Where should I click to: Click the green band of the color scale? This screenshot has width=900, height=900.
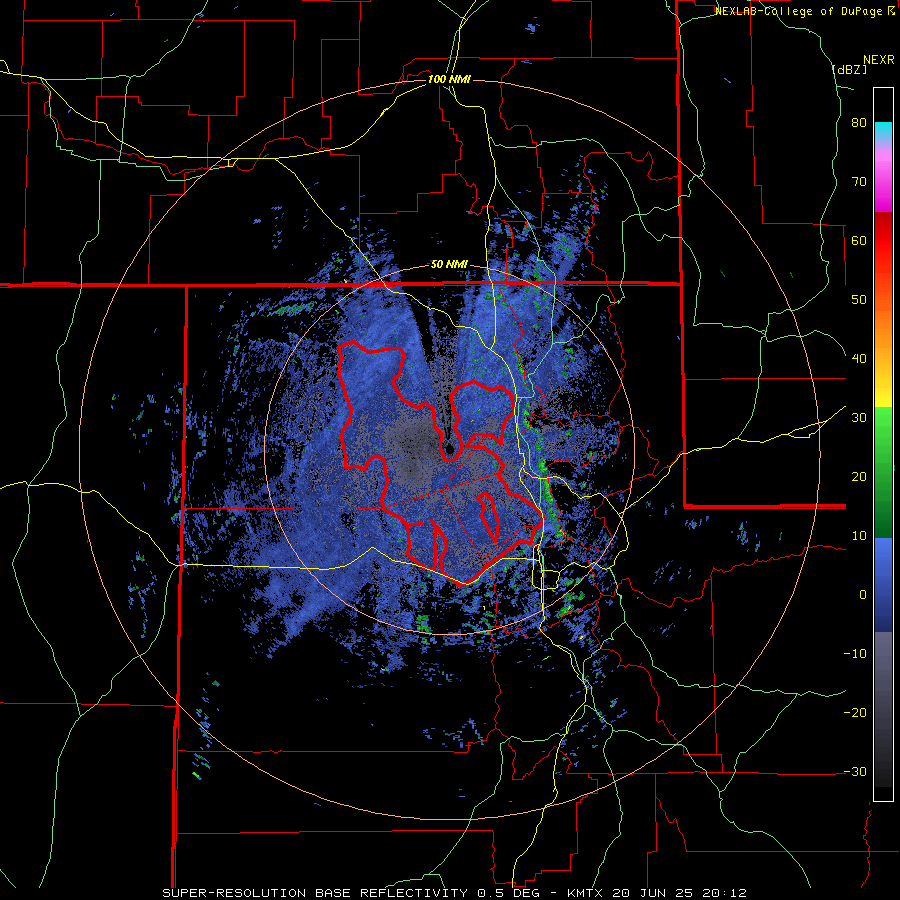883,472
